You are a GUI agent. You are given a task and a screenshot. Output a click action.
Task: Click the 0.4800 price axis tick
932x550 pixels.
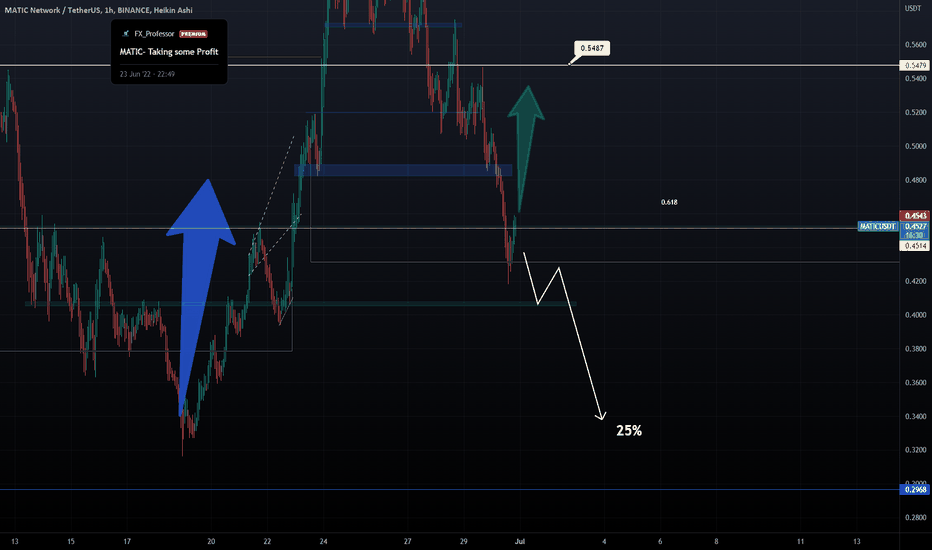[x=915, y=180]
